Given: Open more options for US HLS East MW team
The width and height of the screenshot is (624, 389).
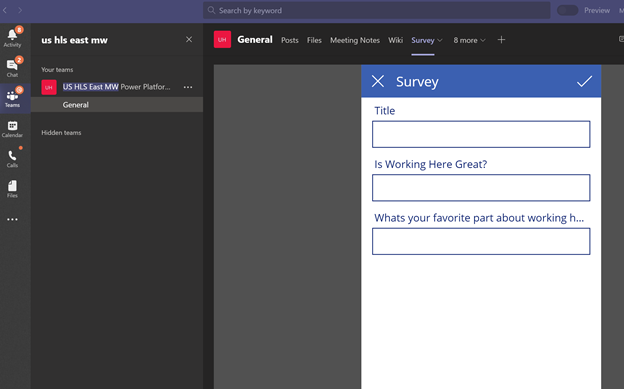Looking at the screenshot, I should point(188,87).
